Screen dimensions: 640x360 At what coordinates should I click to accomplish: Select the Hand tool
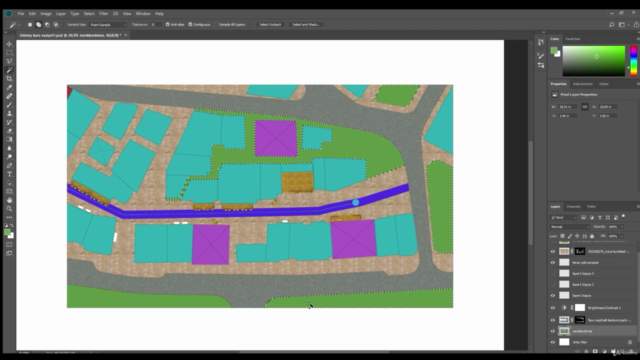(9, 200)
